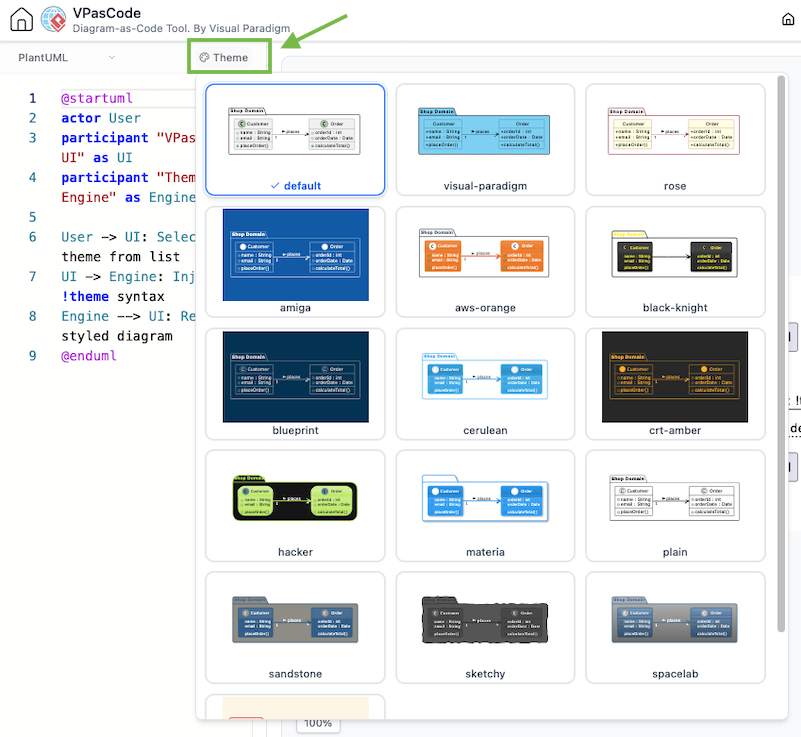This screenshot has width=801, height=737.
Task: Click the VPasCode globe logo
Action: [x=54, y=19]
